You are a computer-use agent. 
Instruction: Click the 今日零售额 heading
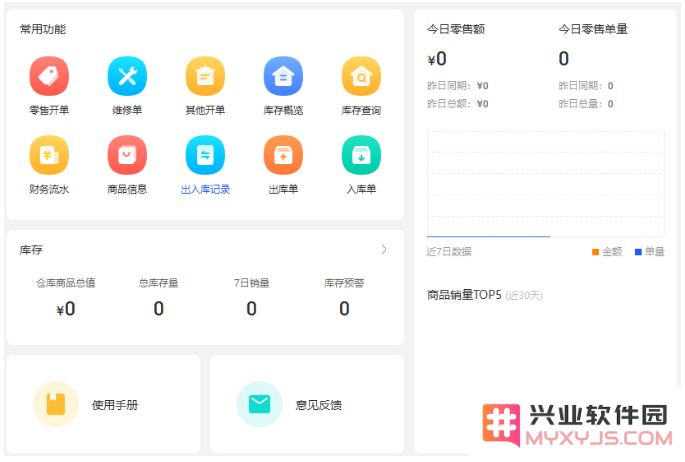point(456,29)
